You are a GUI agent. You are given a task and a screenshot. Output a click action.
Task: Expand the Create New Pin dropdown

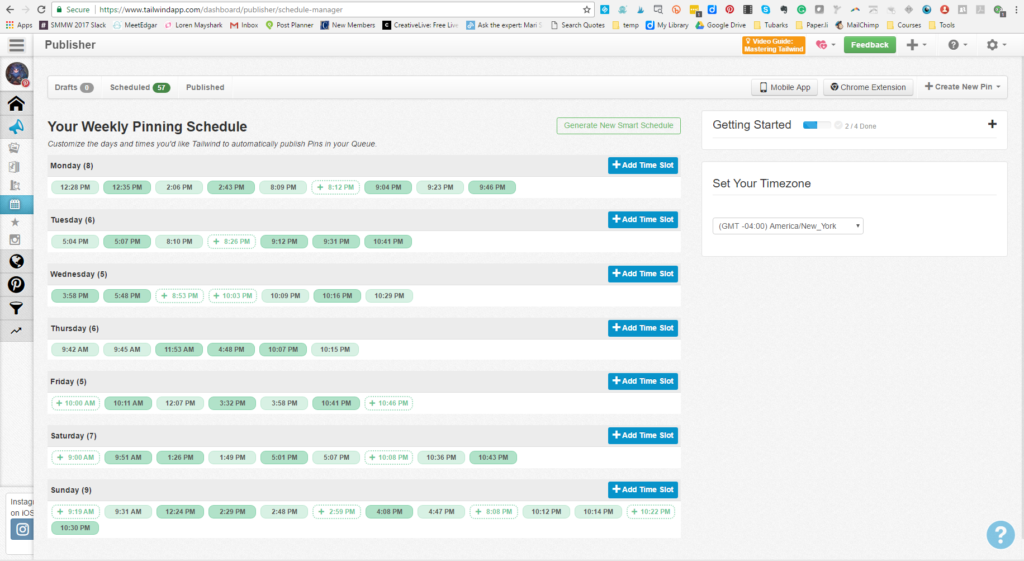click(964, 87)
